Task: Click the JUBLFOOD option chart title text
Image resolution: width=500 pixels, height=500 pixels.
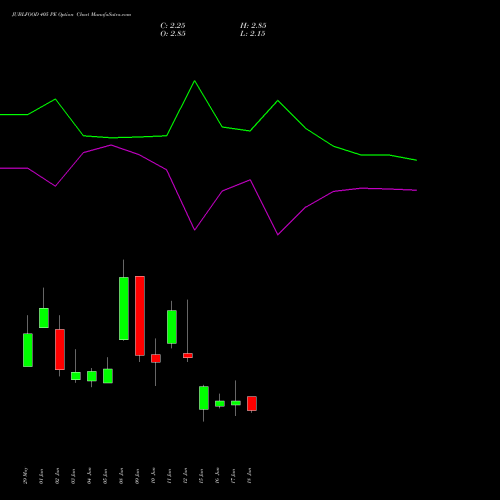Action: (x=71, y=15)
